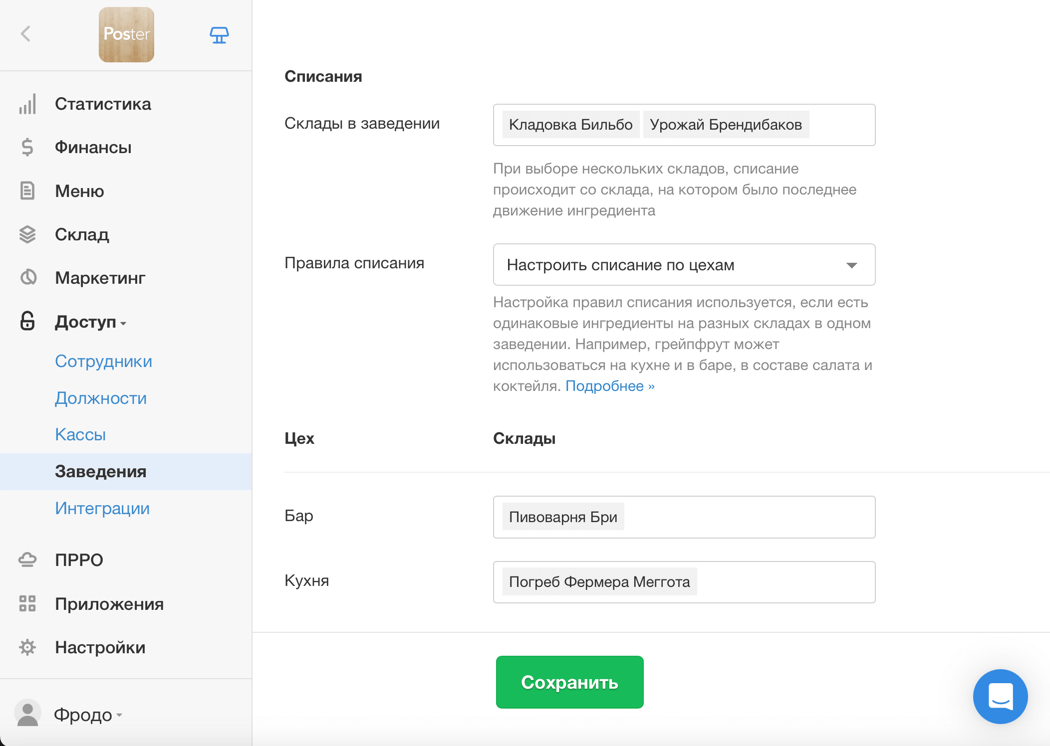Viewport: 1050px width, 746px height.
Task: Select the Кассы menu item
Action: (x=79, y=434)
